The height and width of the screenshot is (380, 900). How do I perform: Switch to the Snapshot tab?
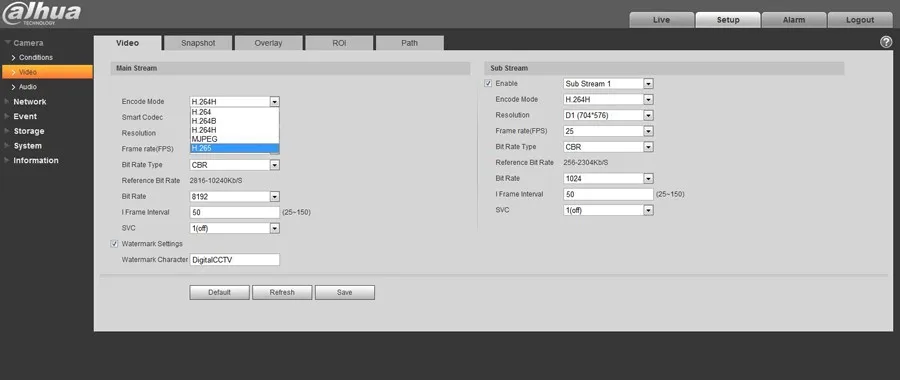(x=198, y=43)
